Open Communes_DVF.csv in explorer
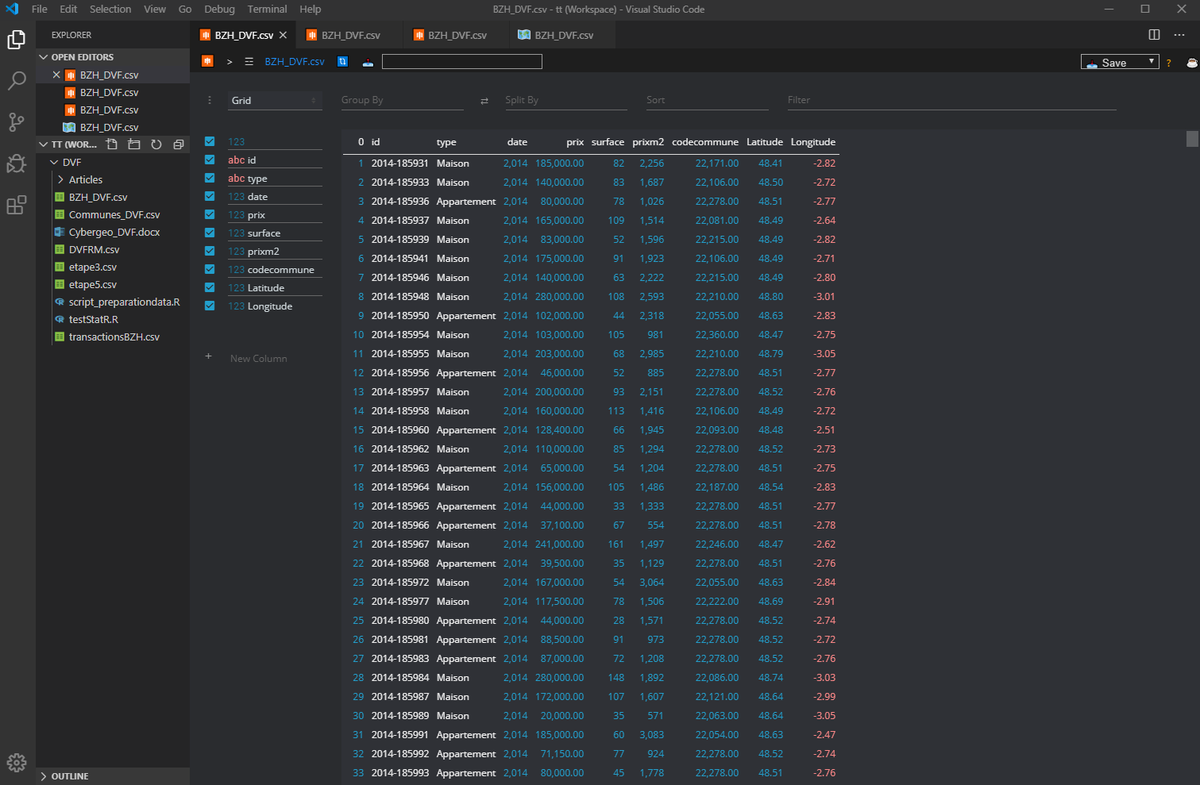1200x785 pixels. click(x=114, y=214)
